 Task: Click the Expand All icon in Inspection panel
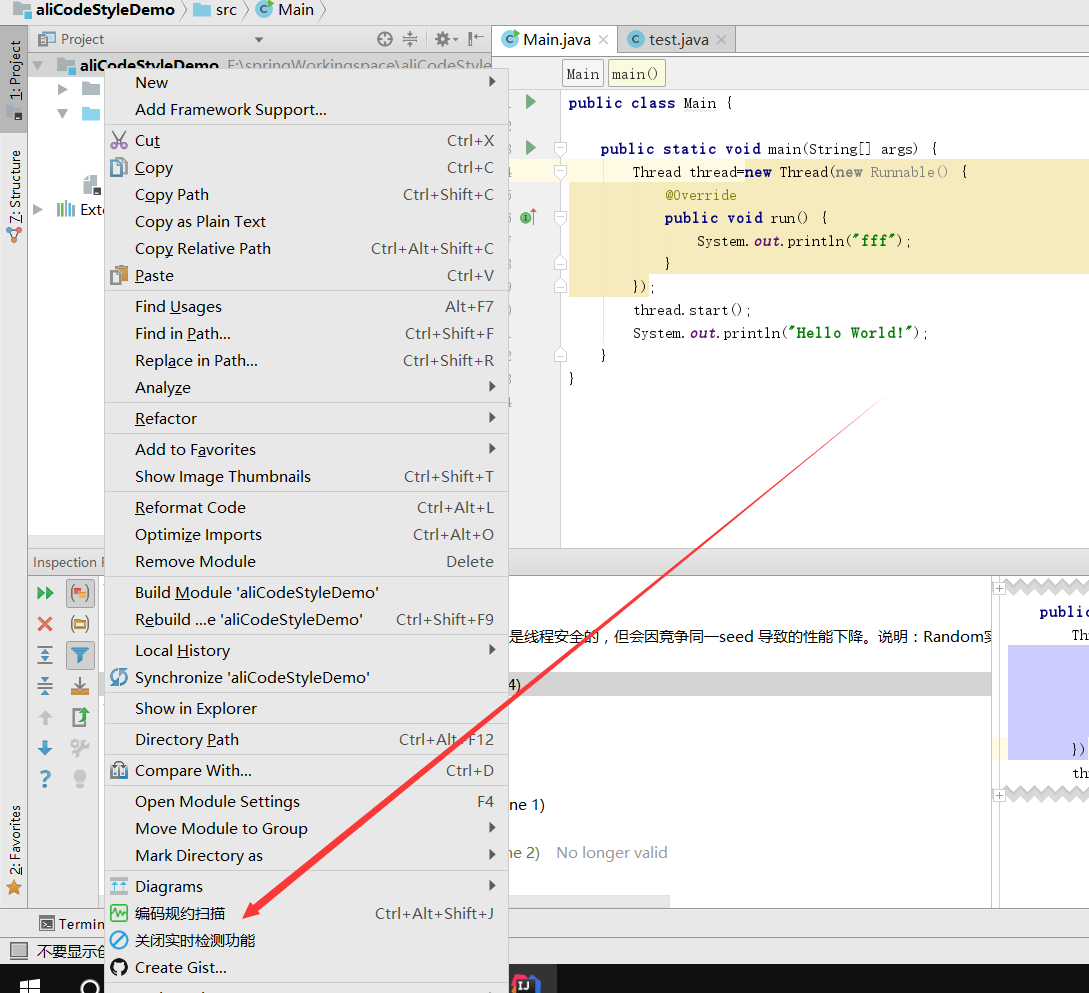pos(45,655)
